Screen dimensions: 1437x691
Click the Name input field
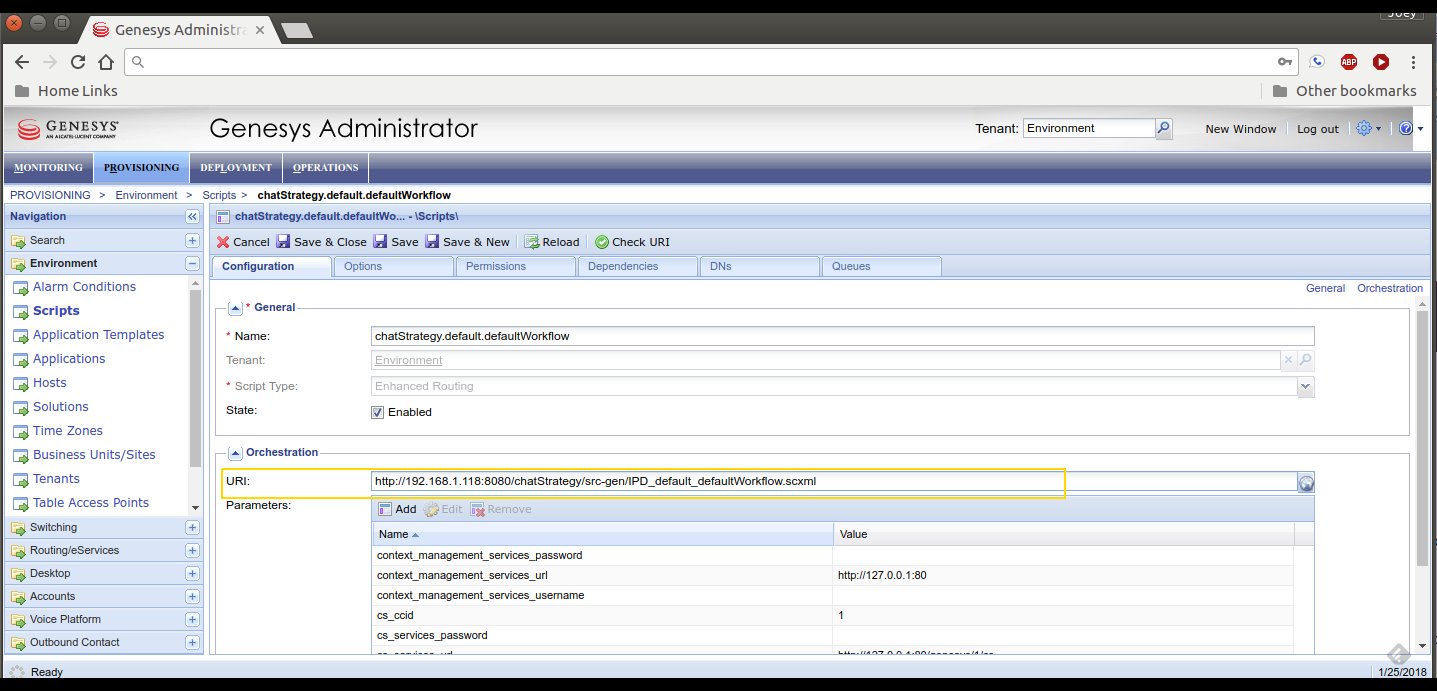pos(842,336)
